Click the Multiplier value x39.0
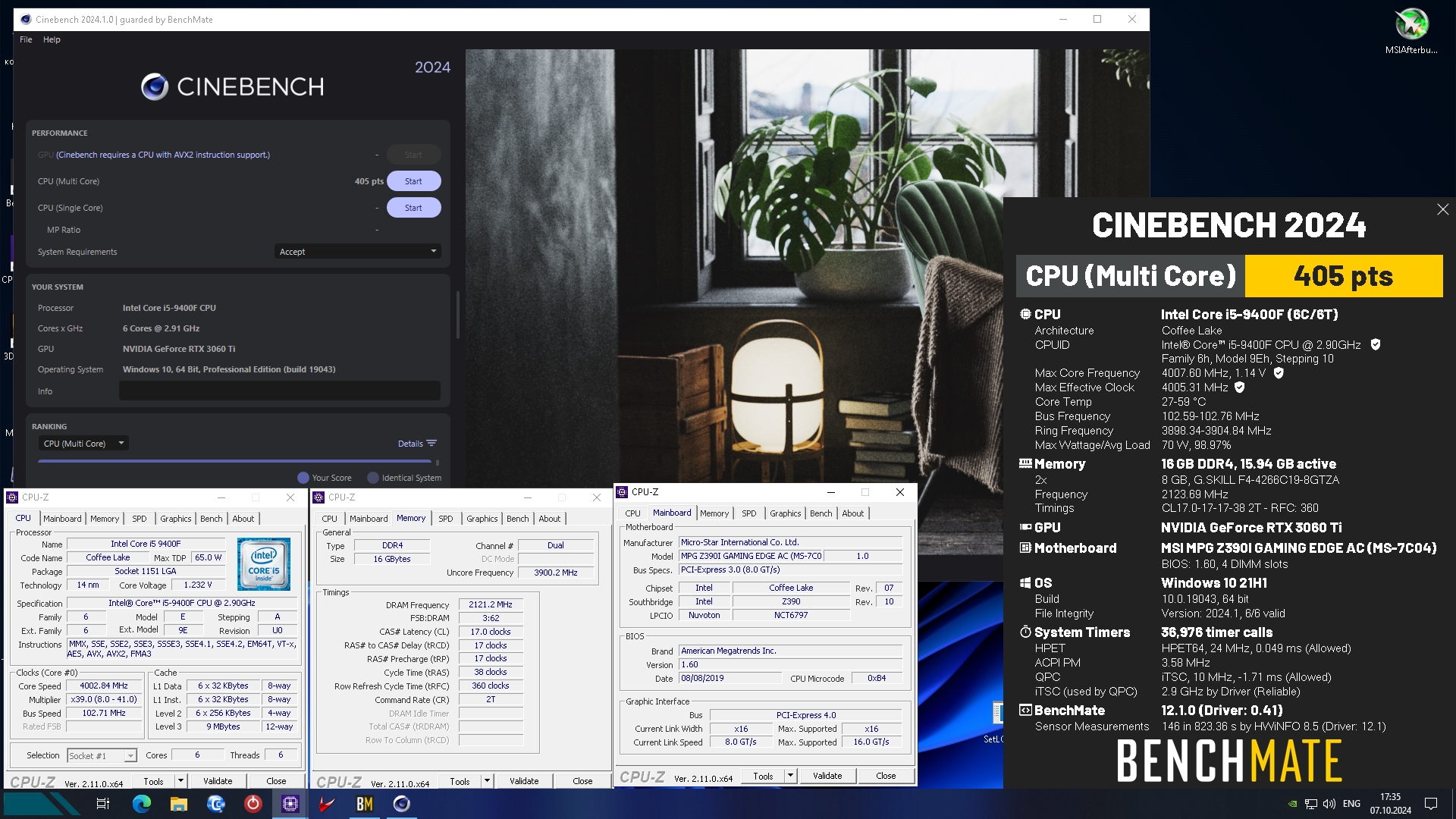The height and width of the screenshot is (819, 1456). pos(104,699)
